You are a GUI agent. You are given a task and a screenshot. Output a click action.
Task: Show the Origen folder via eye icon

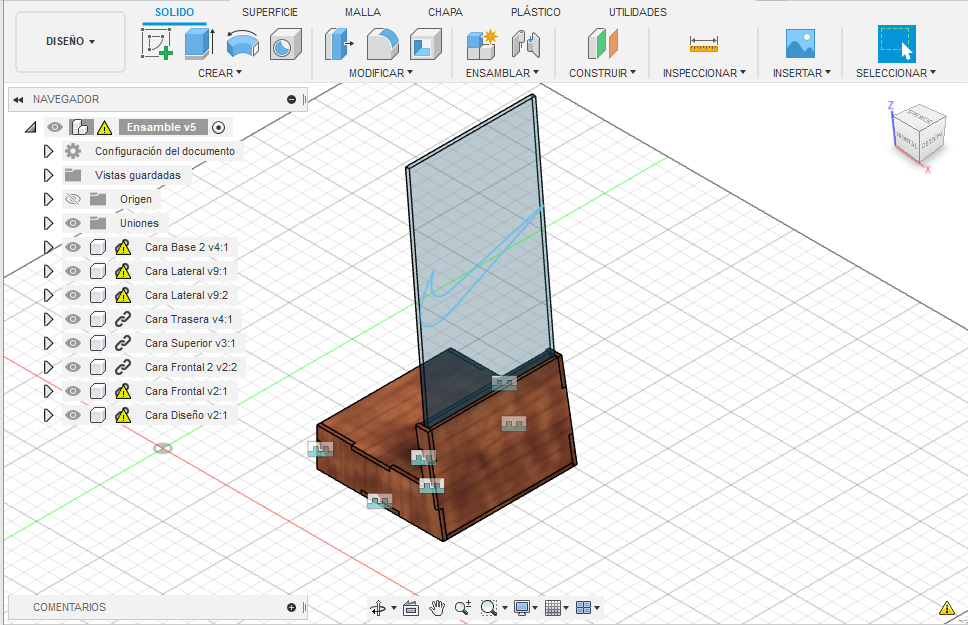(x=73, y=199)
